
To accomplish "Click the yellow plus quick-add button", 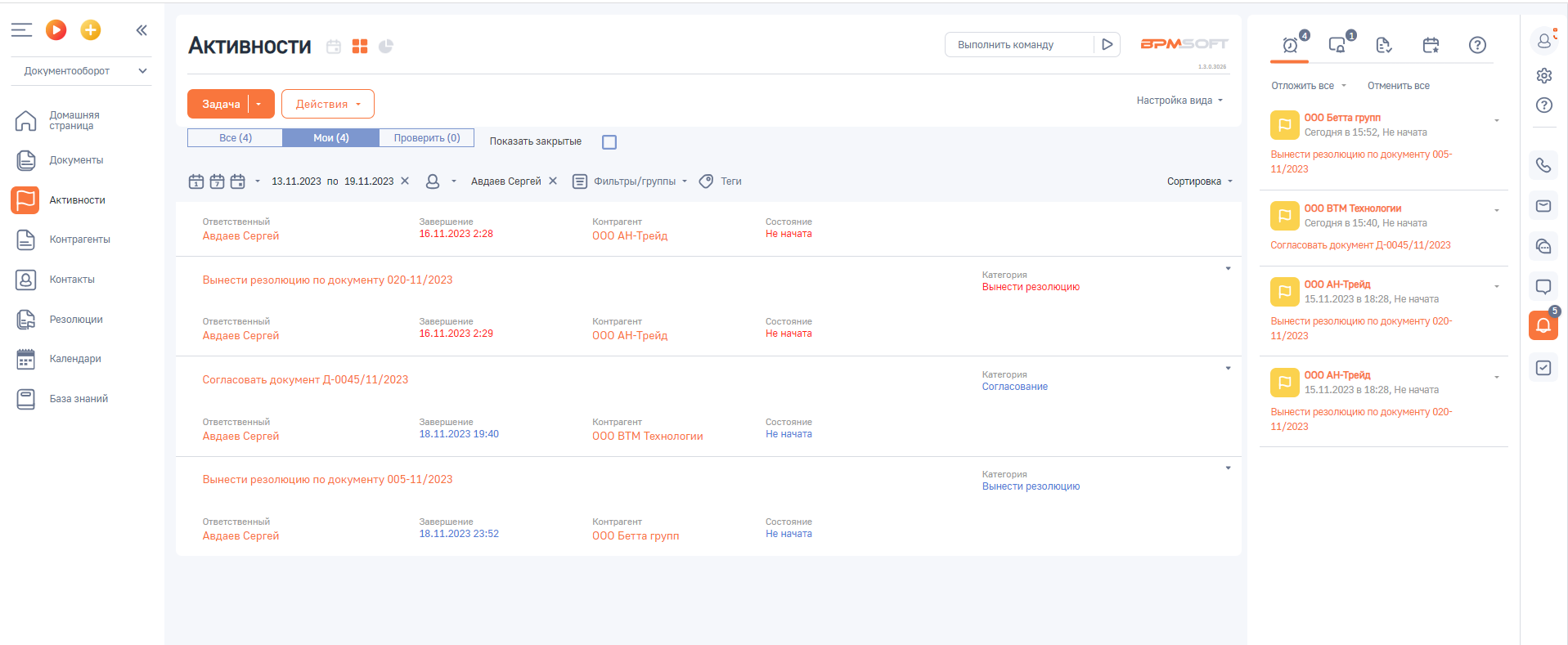I will (x=91, y=30).
